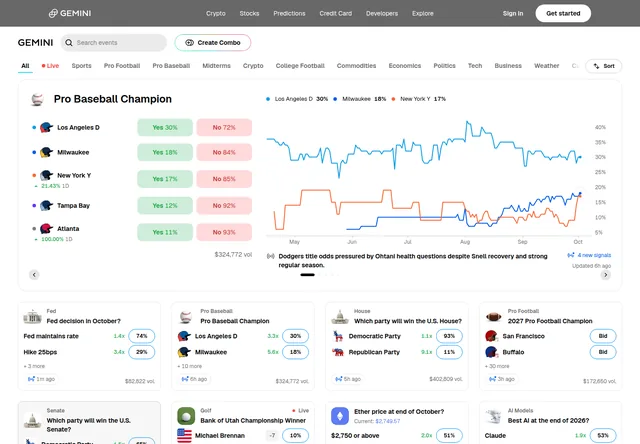This screenshot has height=444, width=640.
Task: Click the Atlanta helmet icon
Action: click(47, 229)
